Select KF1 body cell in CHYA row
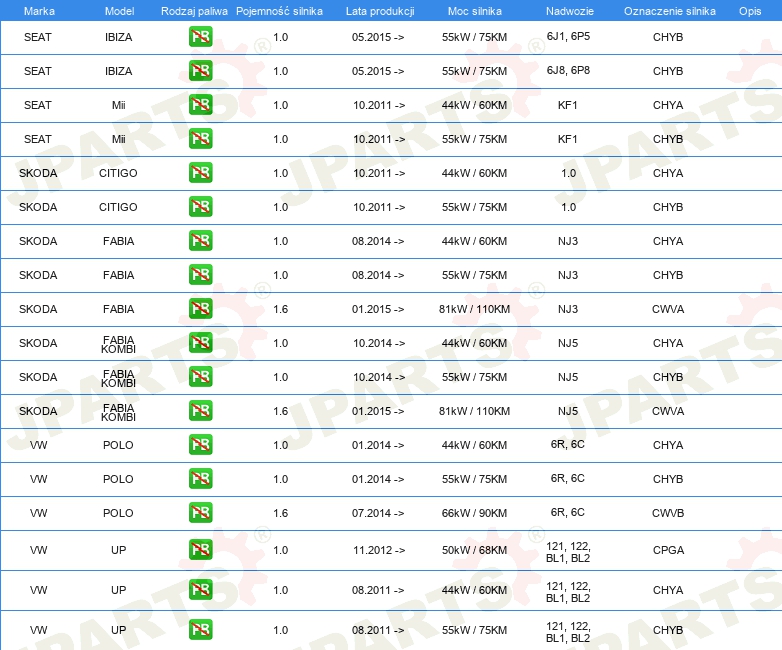The height and width of the screenshot is (650, 782). click(568, 105)
